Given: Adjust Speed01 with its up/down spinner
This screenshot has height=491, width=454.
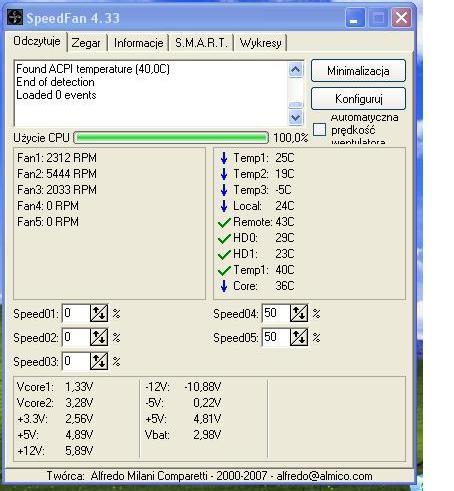Looking at the screenshot, I should pos(99,313).
